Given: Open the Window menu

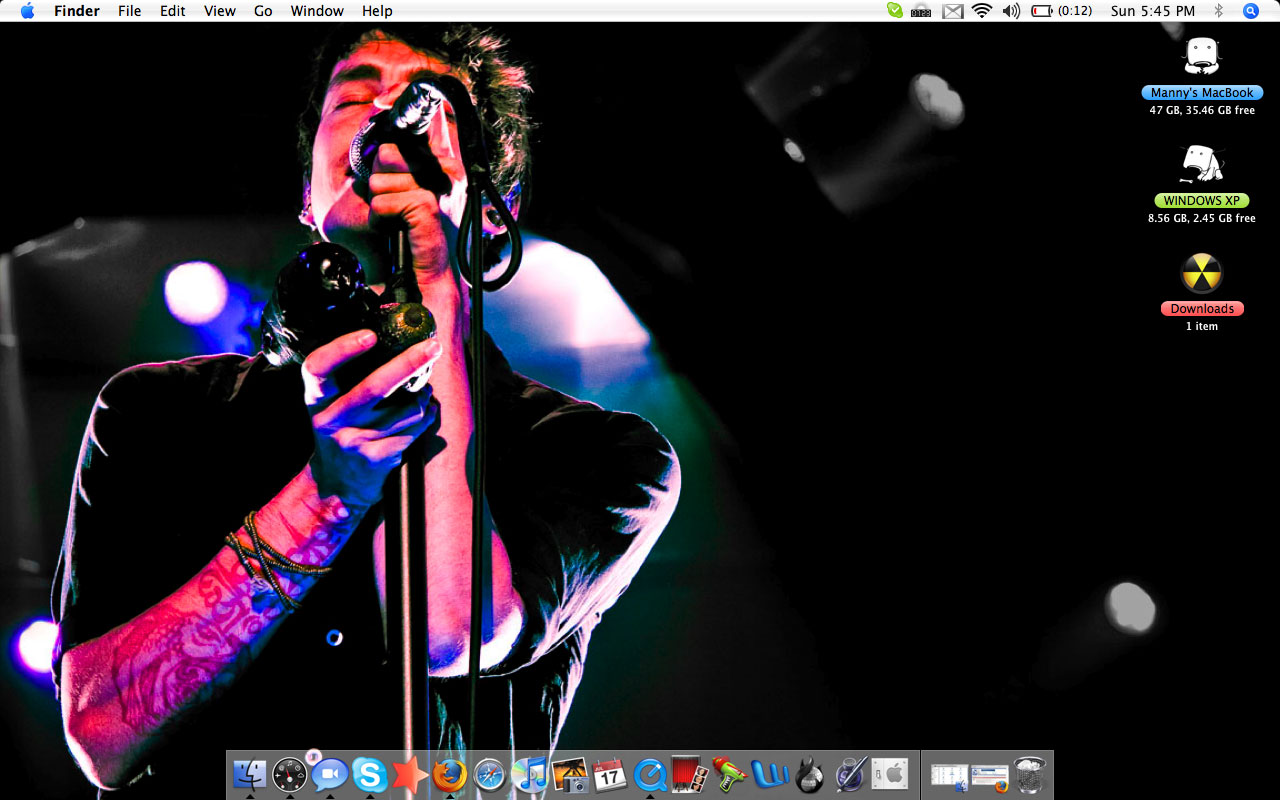Looking at the screenshot, I should coord(317,11).
